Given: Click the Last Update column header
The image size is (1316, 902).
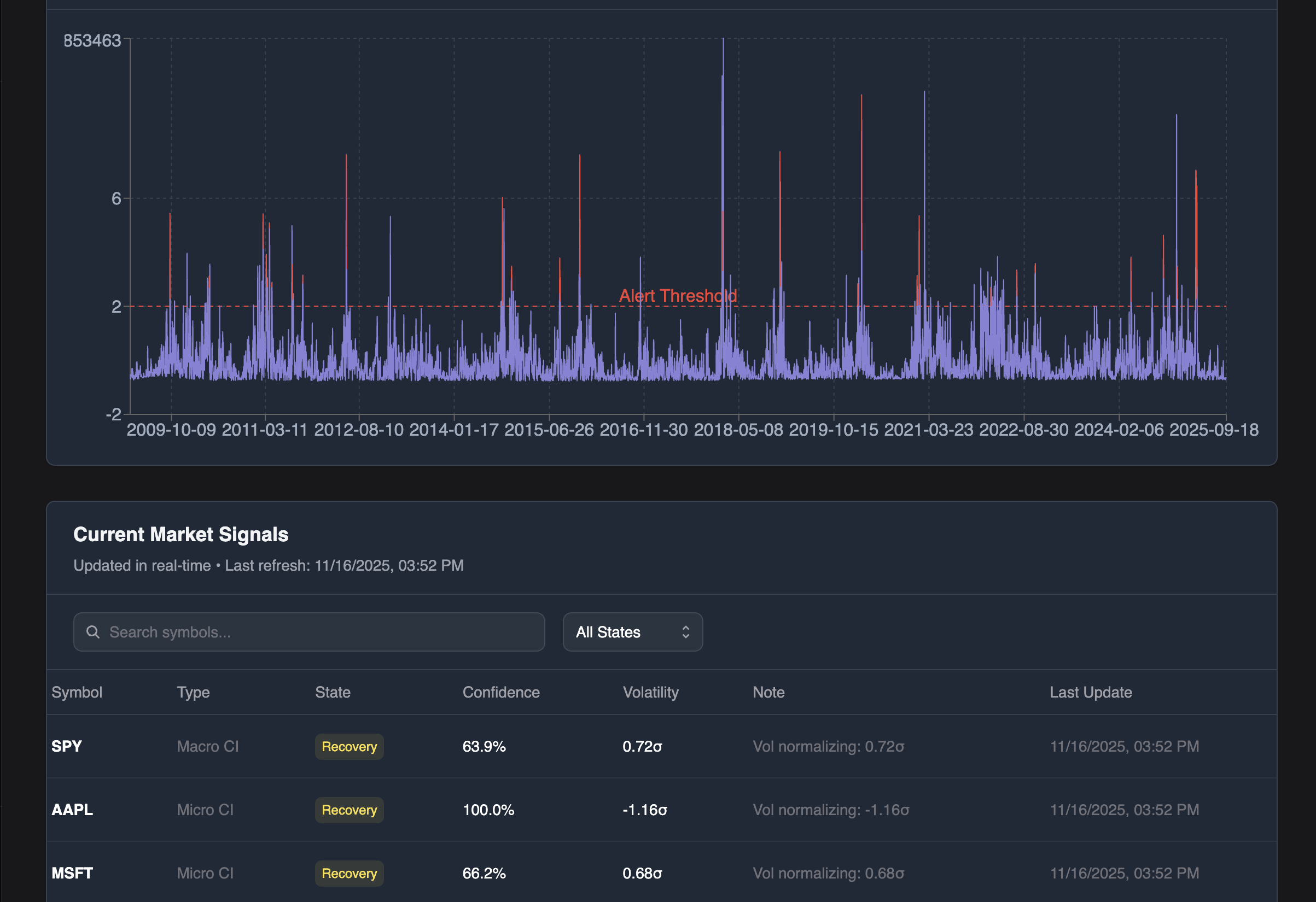Looking at the screenshot, I should [x=1091, y=692].
